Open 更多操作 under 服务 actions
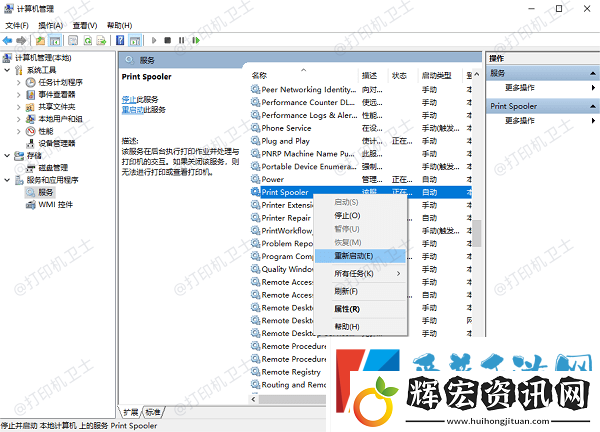The width and height of the screenshot is (600, 432). [x=520, y=88]
